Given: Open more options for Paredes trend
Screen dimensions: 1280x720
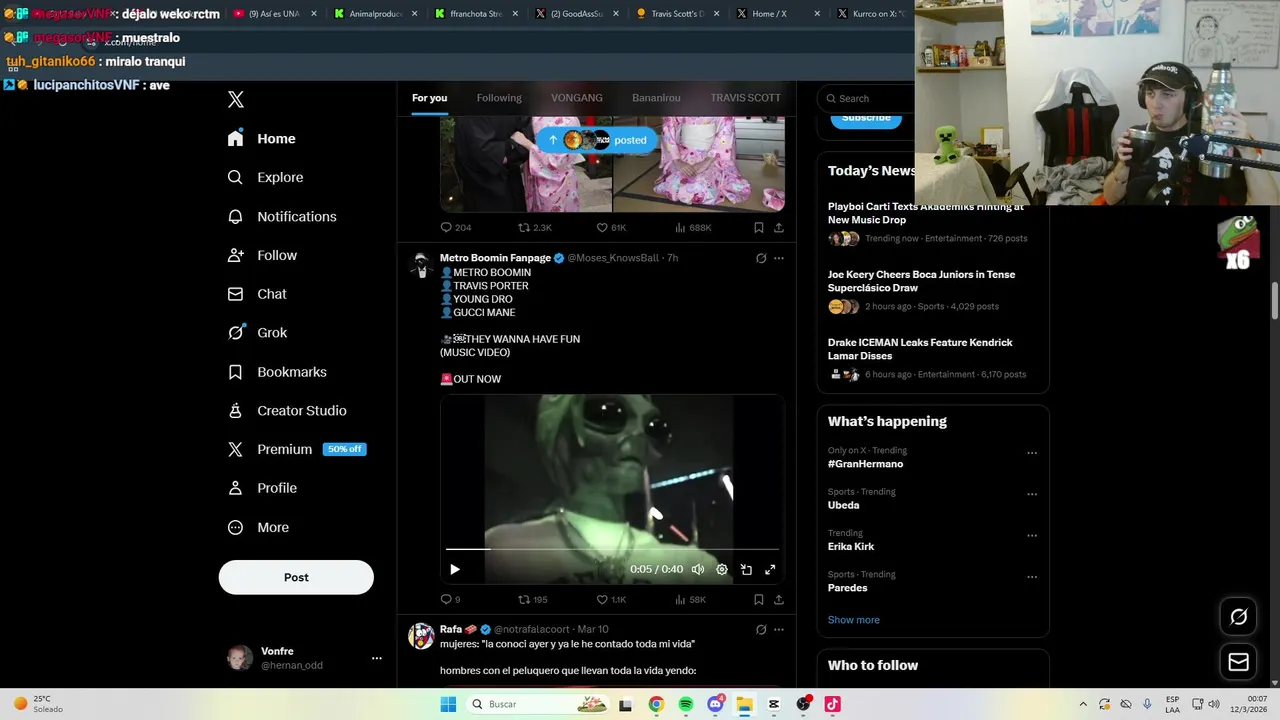Looking at the screenshot, I should click(x=1032, y=577).
